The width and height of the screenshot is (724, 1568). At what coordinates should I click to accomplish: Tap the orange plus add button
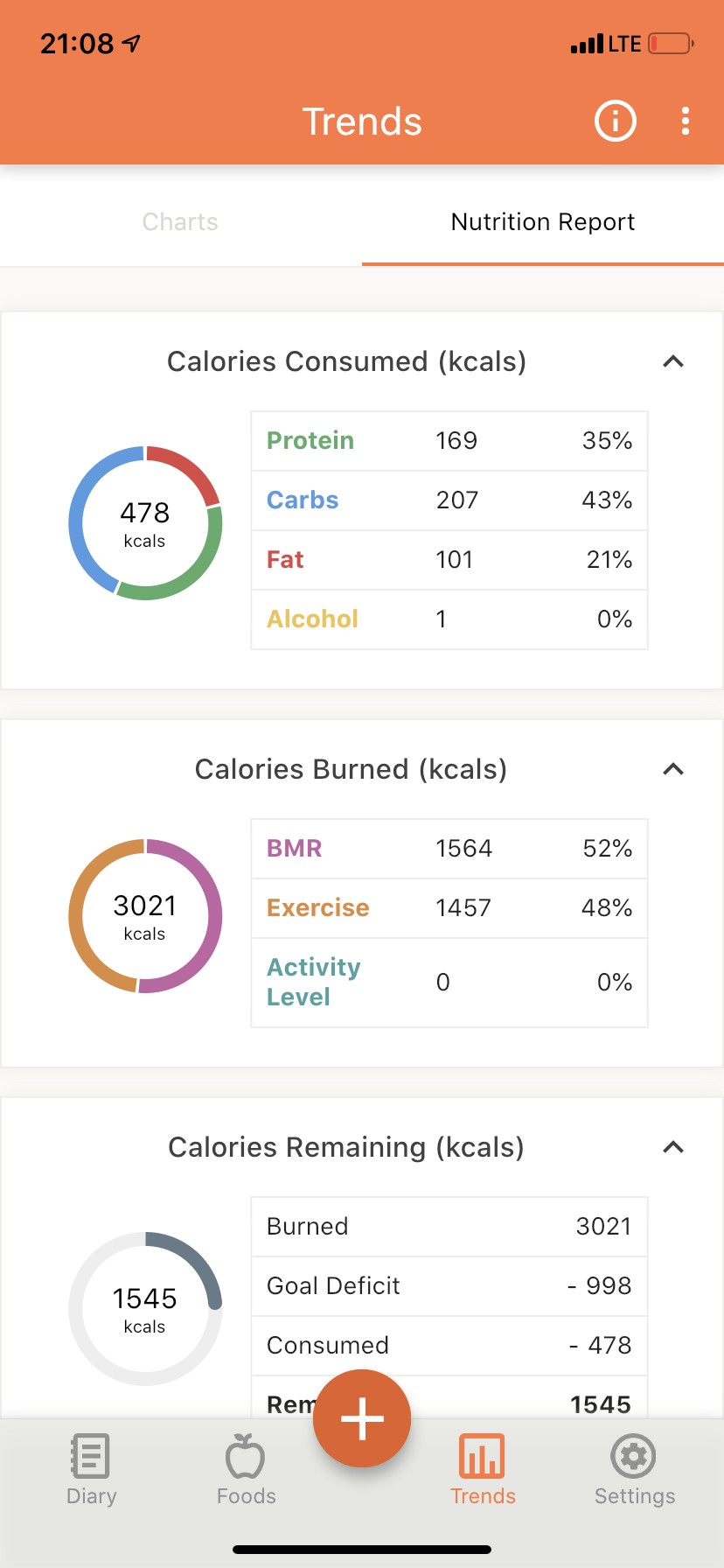(x=362, y=1417)
